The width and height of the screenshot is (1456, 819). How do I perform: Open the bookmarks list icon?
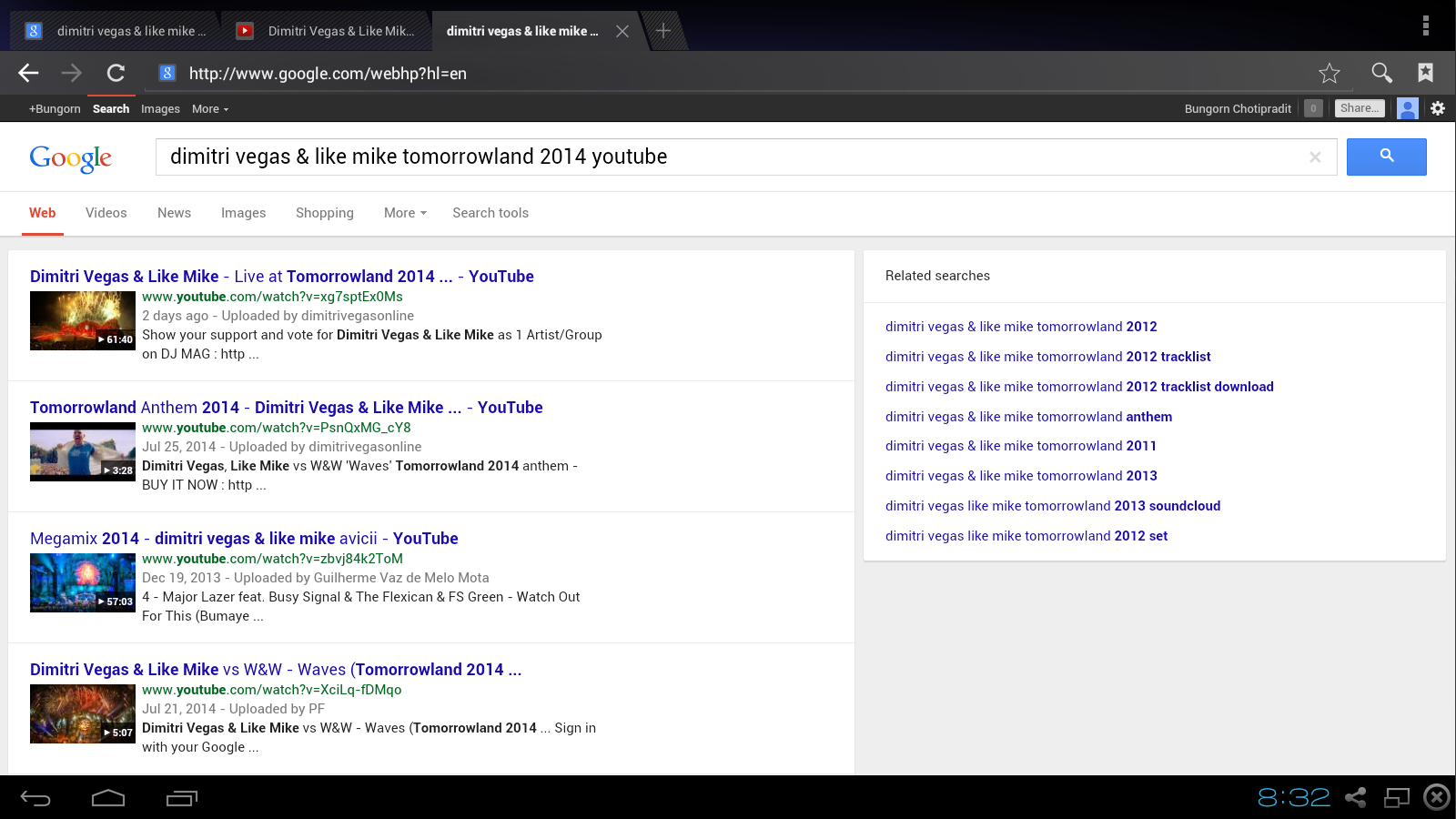tap(1425, 73)
